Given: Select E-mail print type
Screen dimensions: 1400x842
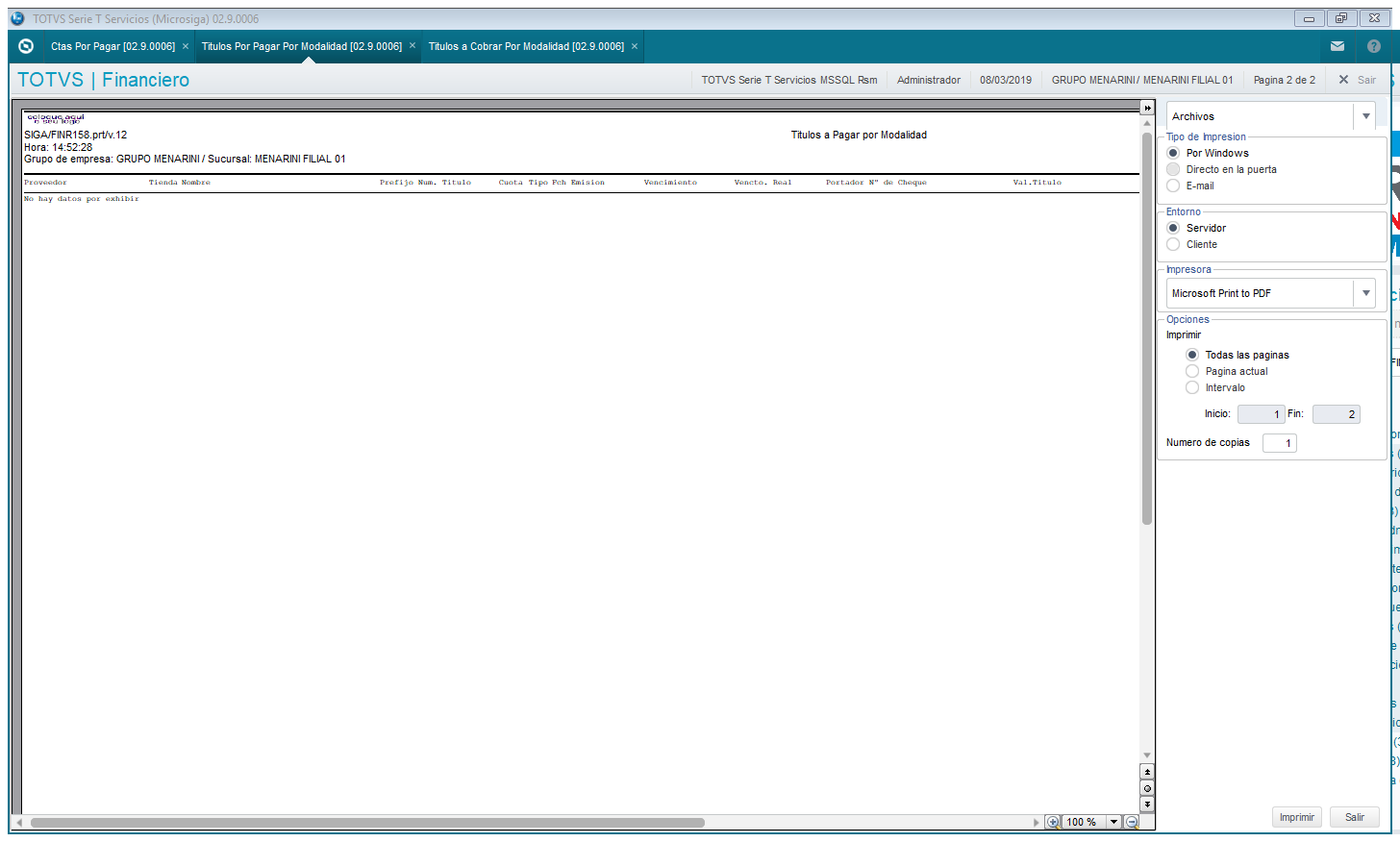Looking at the screenshot, I should (1173, 186).
